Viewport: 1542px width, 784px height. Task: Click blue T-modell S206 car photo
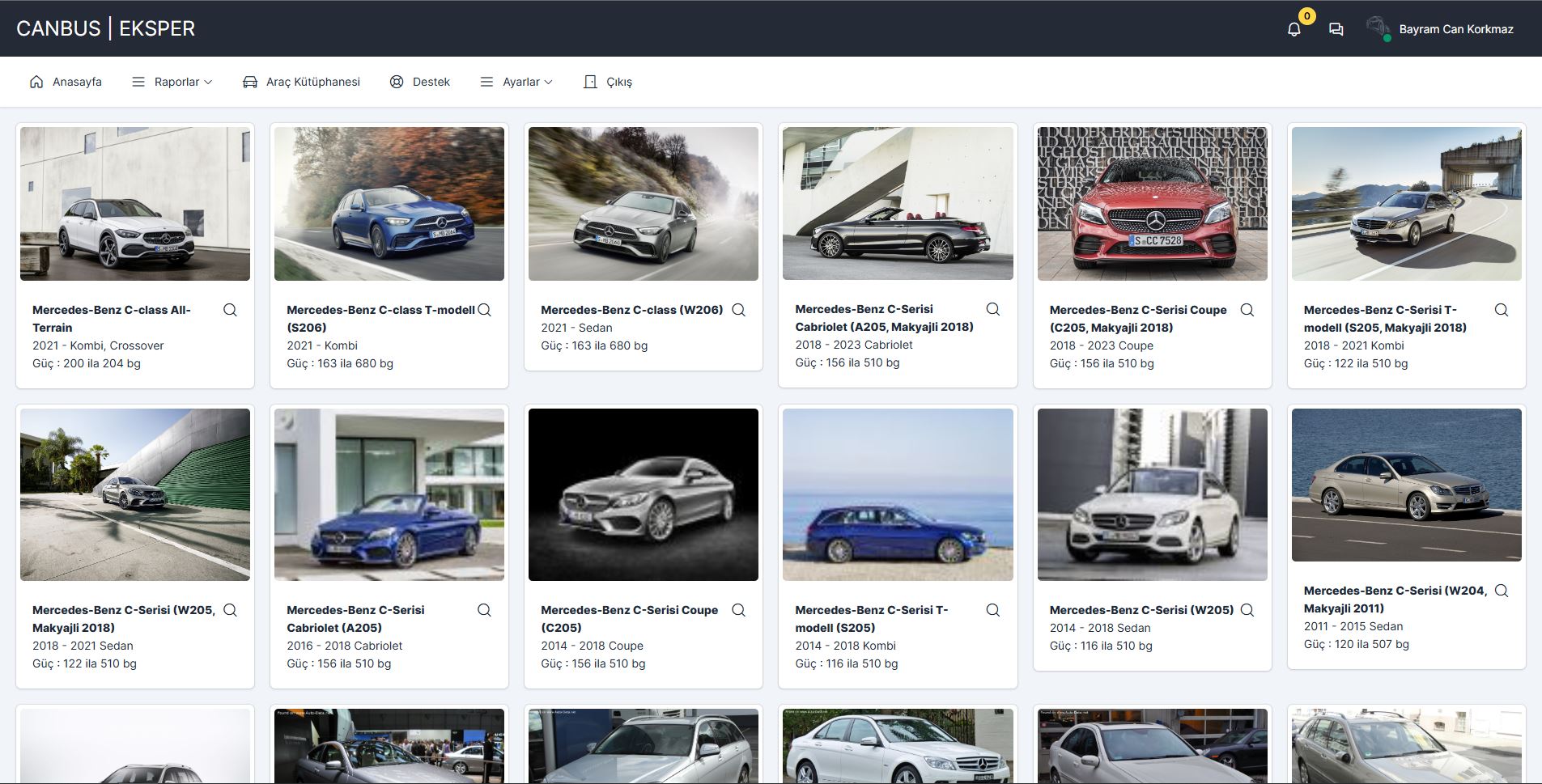389,204
